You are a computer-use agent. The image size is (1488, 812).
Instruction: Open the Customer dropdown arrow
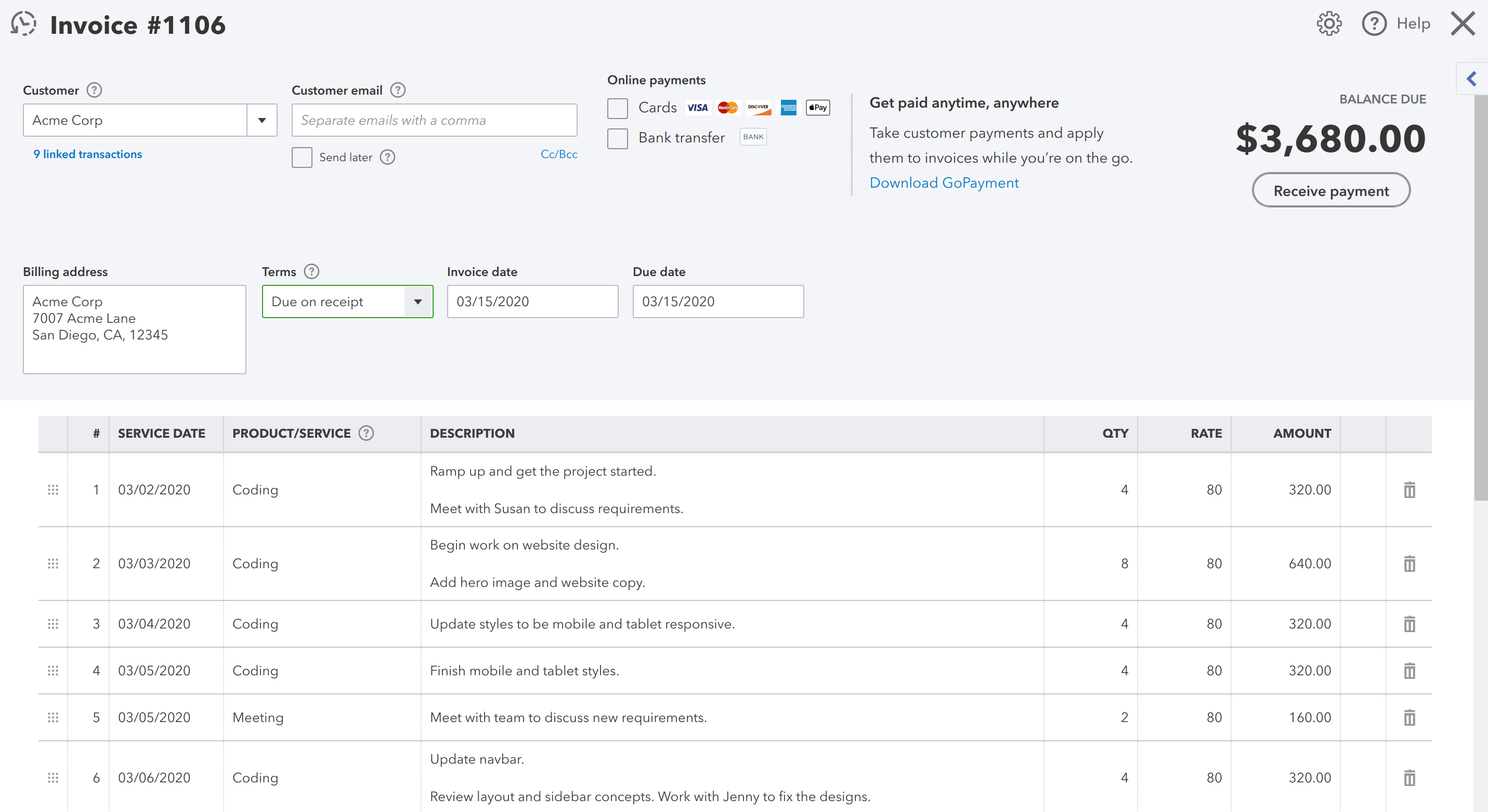[x=262, y=120]
